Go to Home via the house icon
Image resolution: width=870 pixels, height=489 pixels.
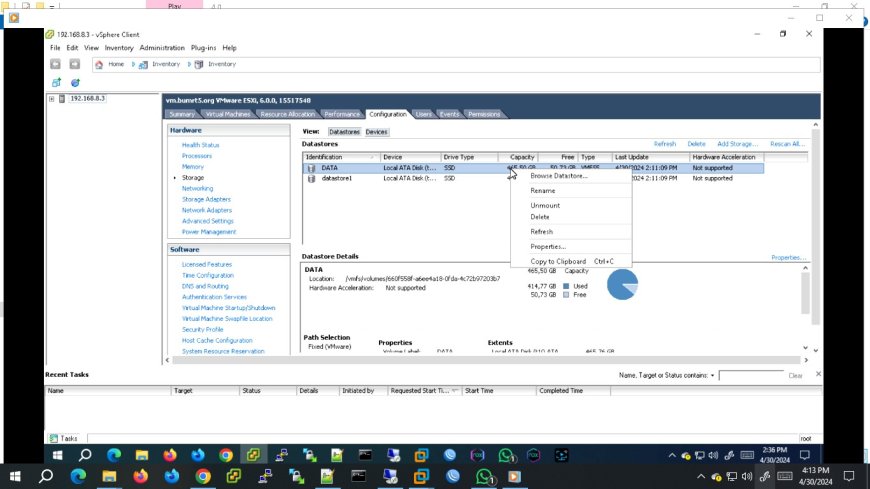tap(99, 64)
